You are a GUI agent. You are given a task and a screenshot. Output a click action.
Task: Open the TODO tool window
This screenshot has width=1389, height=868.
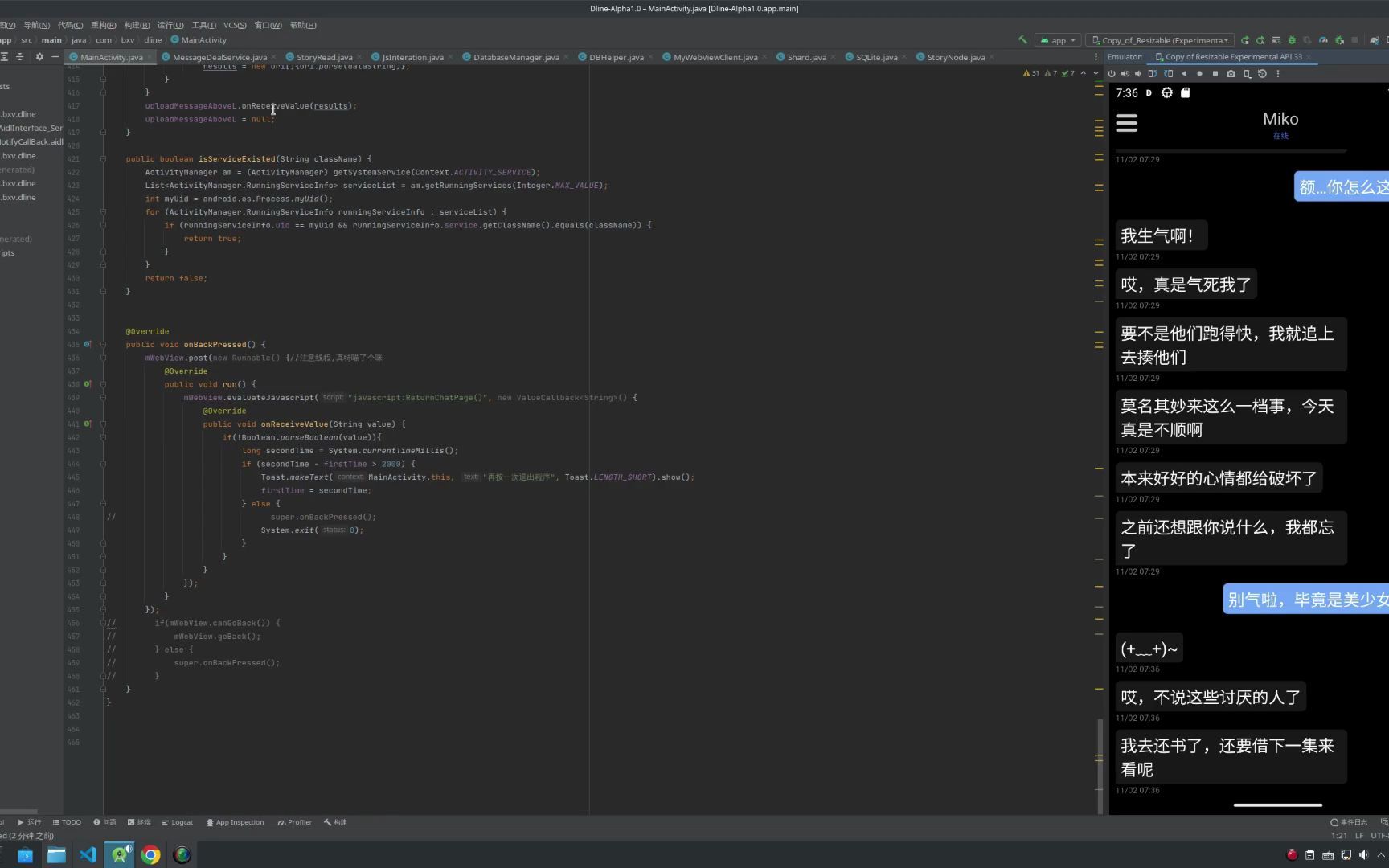click(x=67, y=822)
